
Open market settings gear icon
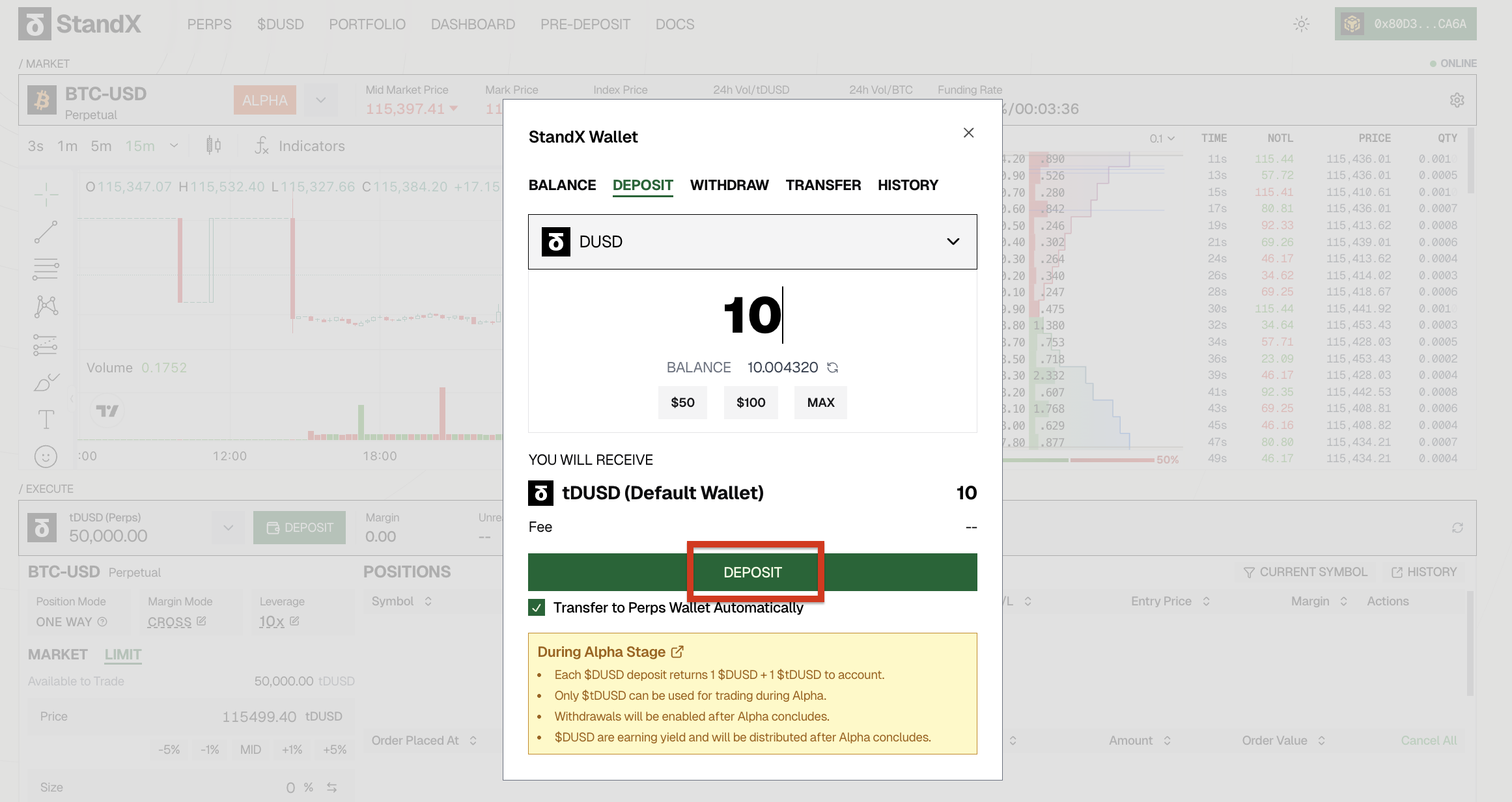pyautogui.click(x=1457, y=100)
